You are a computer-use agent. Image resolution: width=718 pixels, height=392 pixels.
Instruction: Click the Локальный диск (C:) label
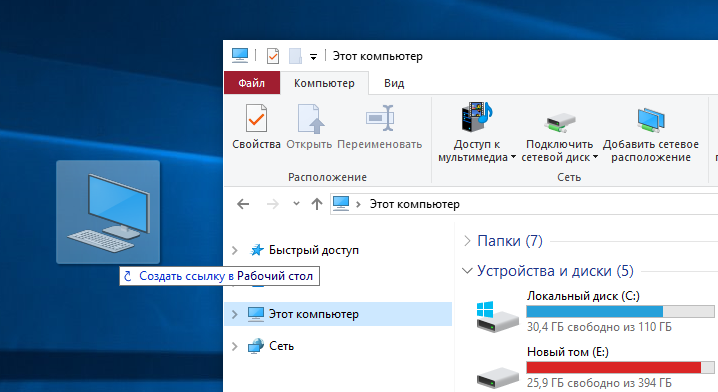583,296
